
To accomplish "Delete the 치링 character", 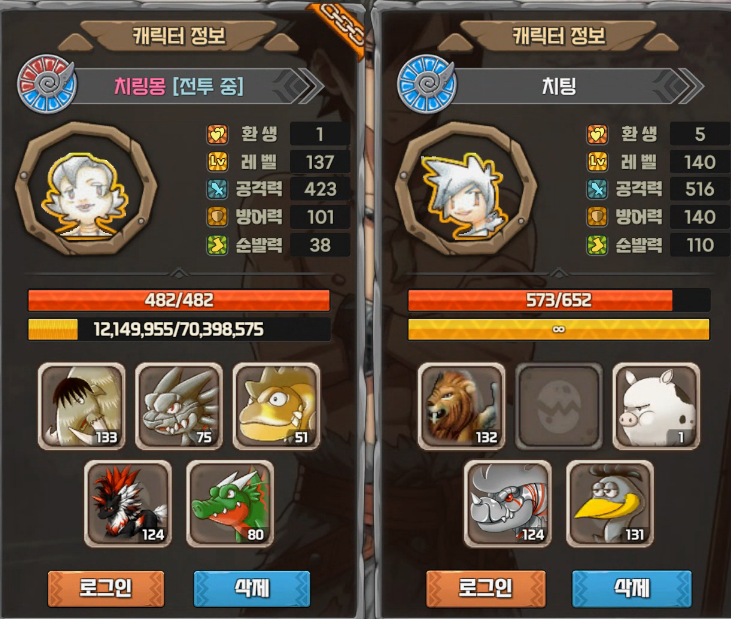I will click(632, 589).
